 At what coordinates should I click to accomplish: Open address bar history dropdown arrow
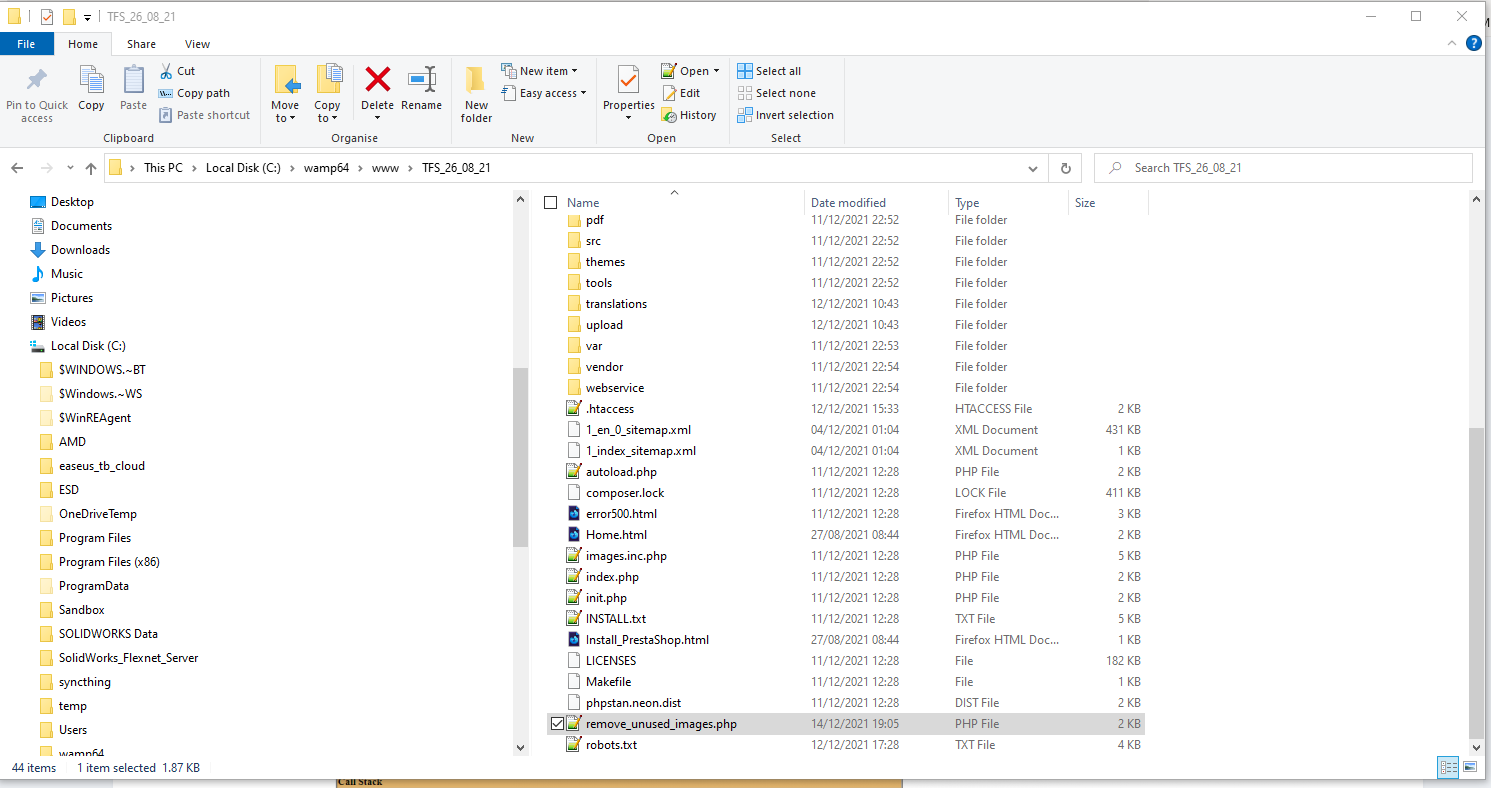pyautogui.click(x=1033, y=168)
